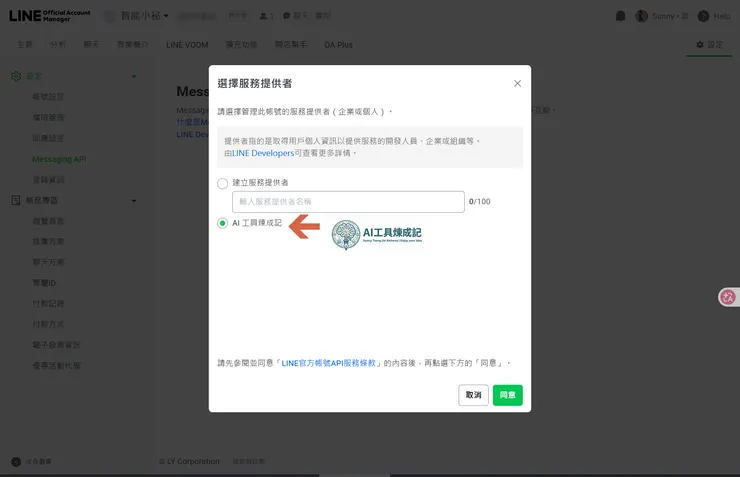
Task: Open the LINE VOOM tab
Action: pyautogui.click(x=187, y=45)
